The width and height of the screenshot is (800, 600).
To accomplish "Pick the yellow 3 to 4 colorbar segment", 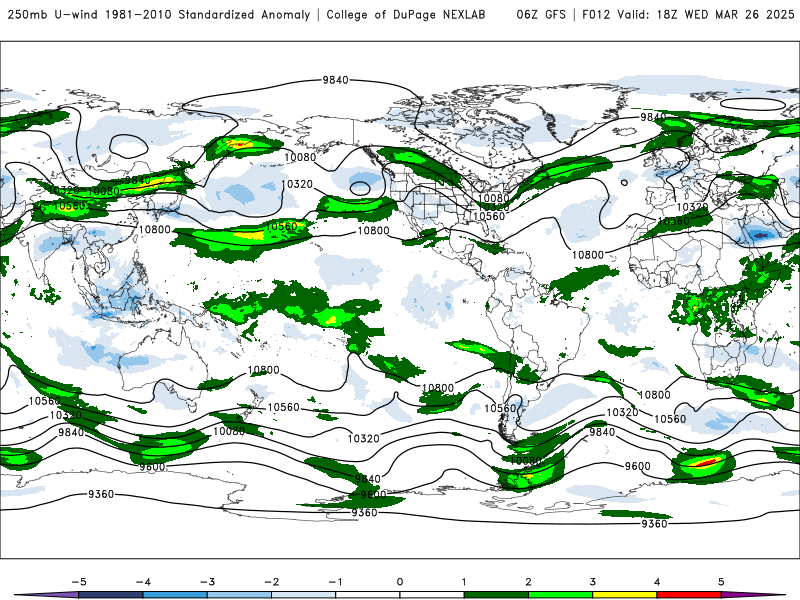I will point(625,595).
